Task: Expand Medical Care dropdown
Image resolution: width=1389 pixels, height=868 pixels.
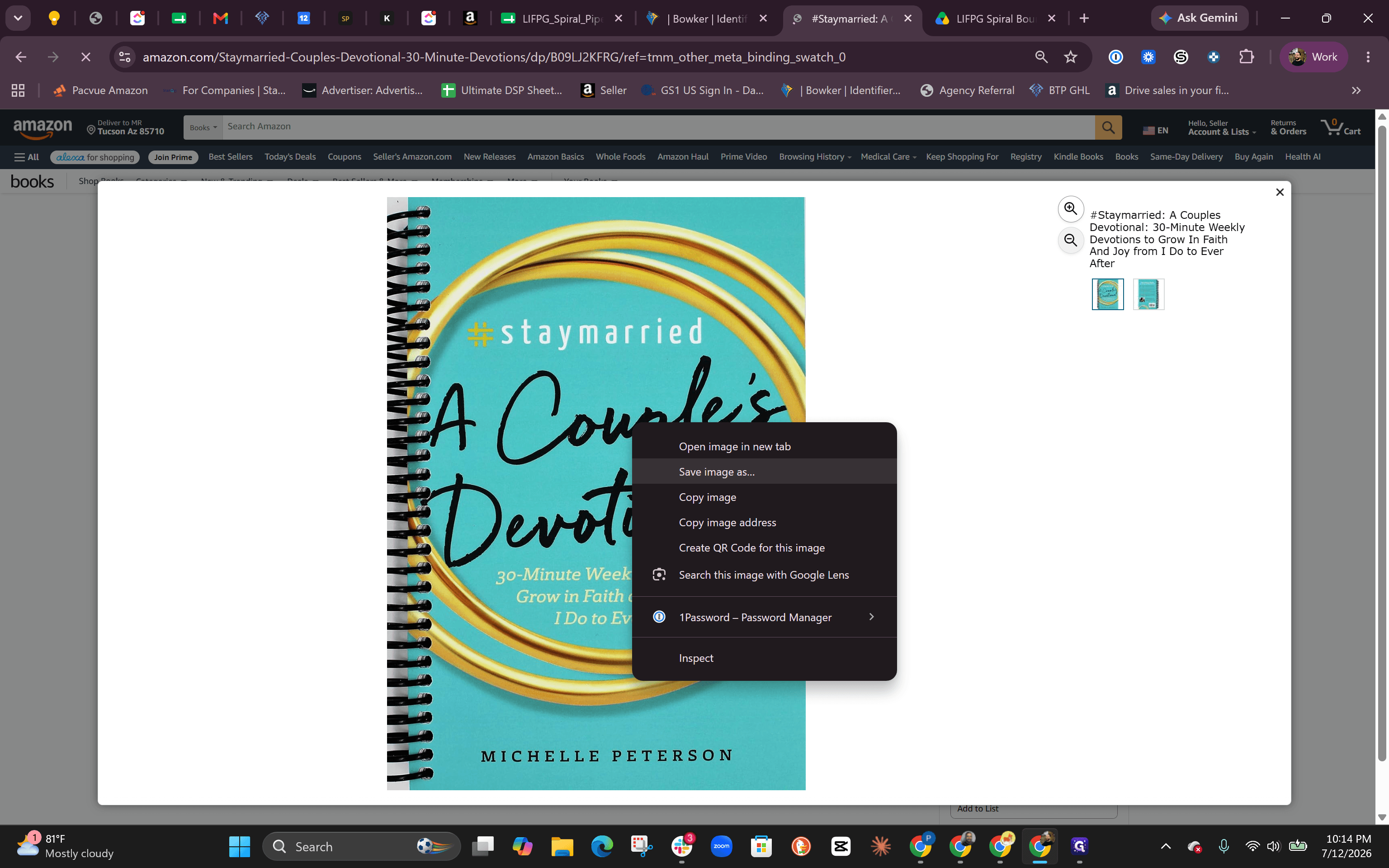Action: 888,157
